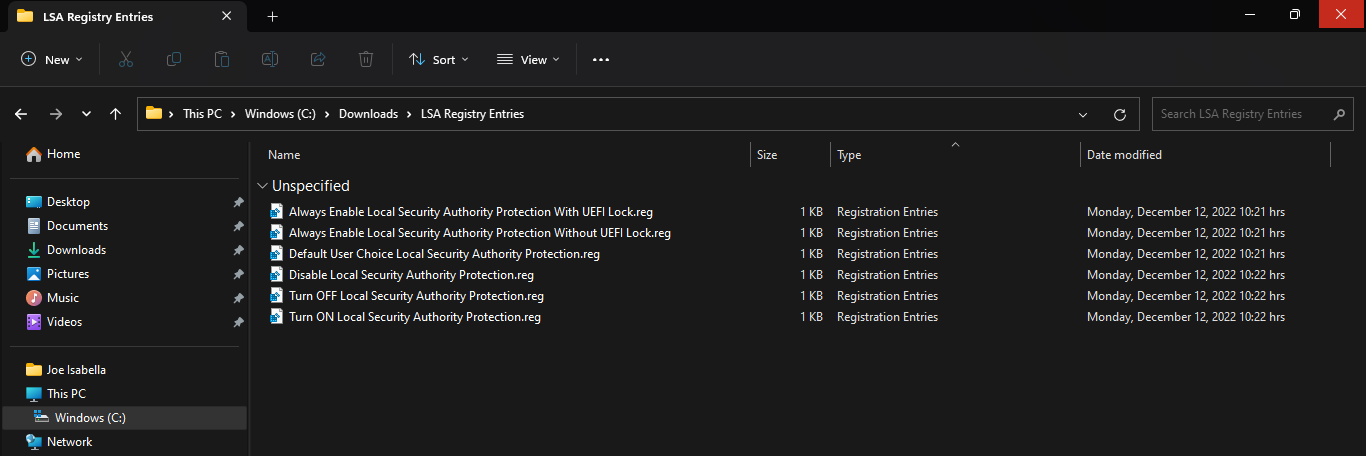Click chevron after This PC in path

click(234, 114)
